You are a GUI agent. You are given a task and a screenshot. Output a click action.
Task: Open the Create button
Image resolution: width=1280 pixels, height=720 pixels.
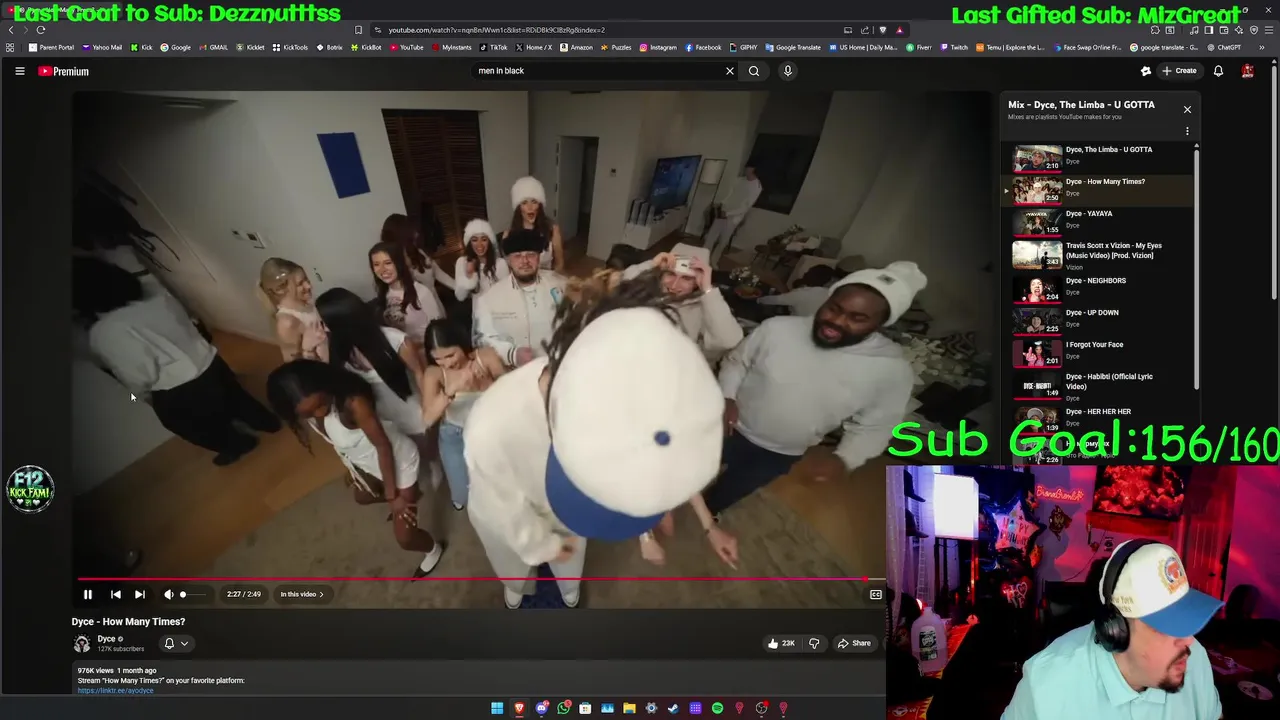(1179, 71)
